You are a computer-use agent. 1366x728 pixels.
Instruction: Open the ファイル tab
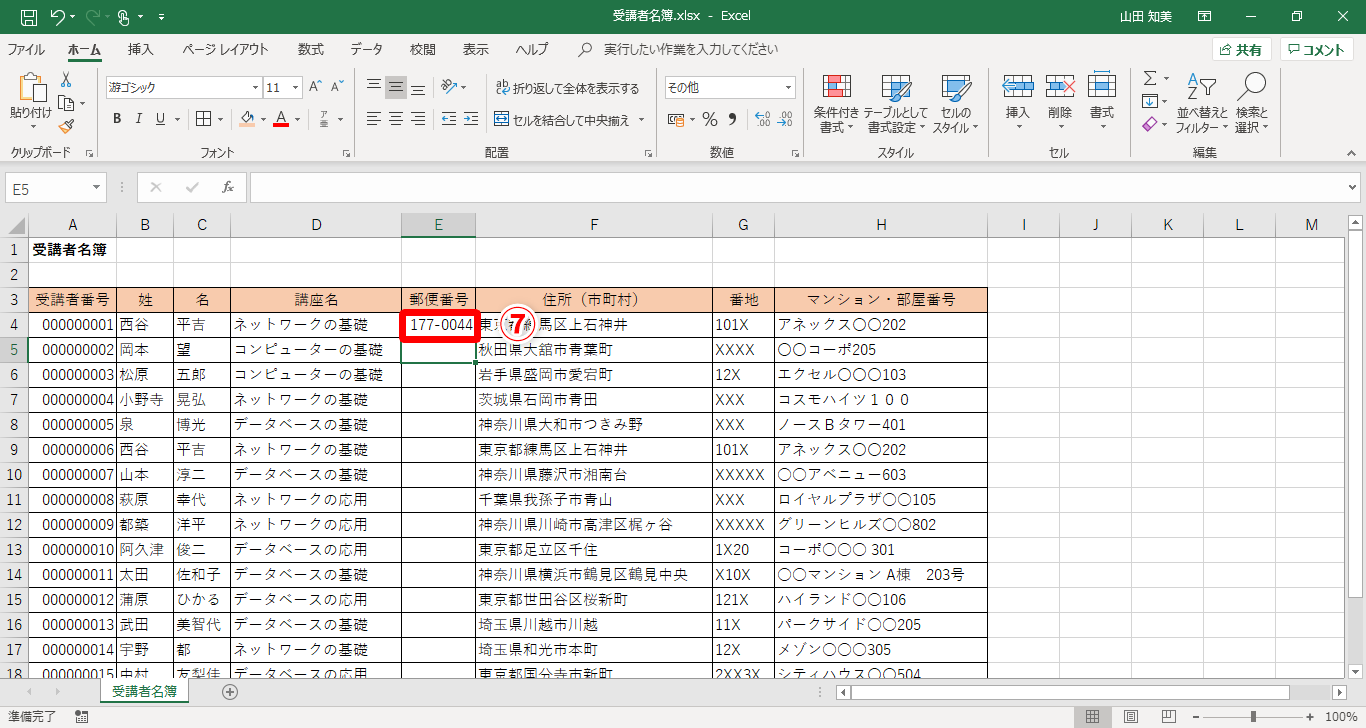click(25, 49)
